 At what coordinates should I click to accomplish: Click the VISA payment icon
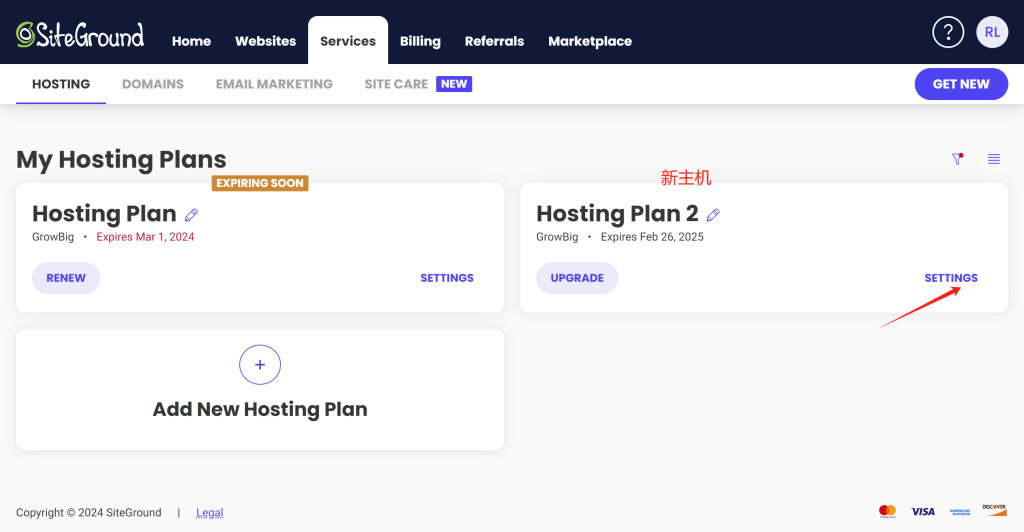click(923, 512)
